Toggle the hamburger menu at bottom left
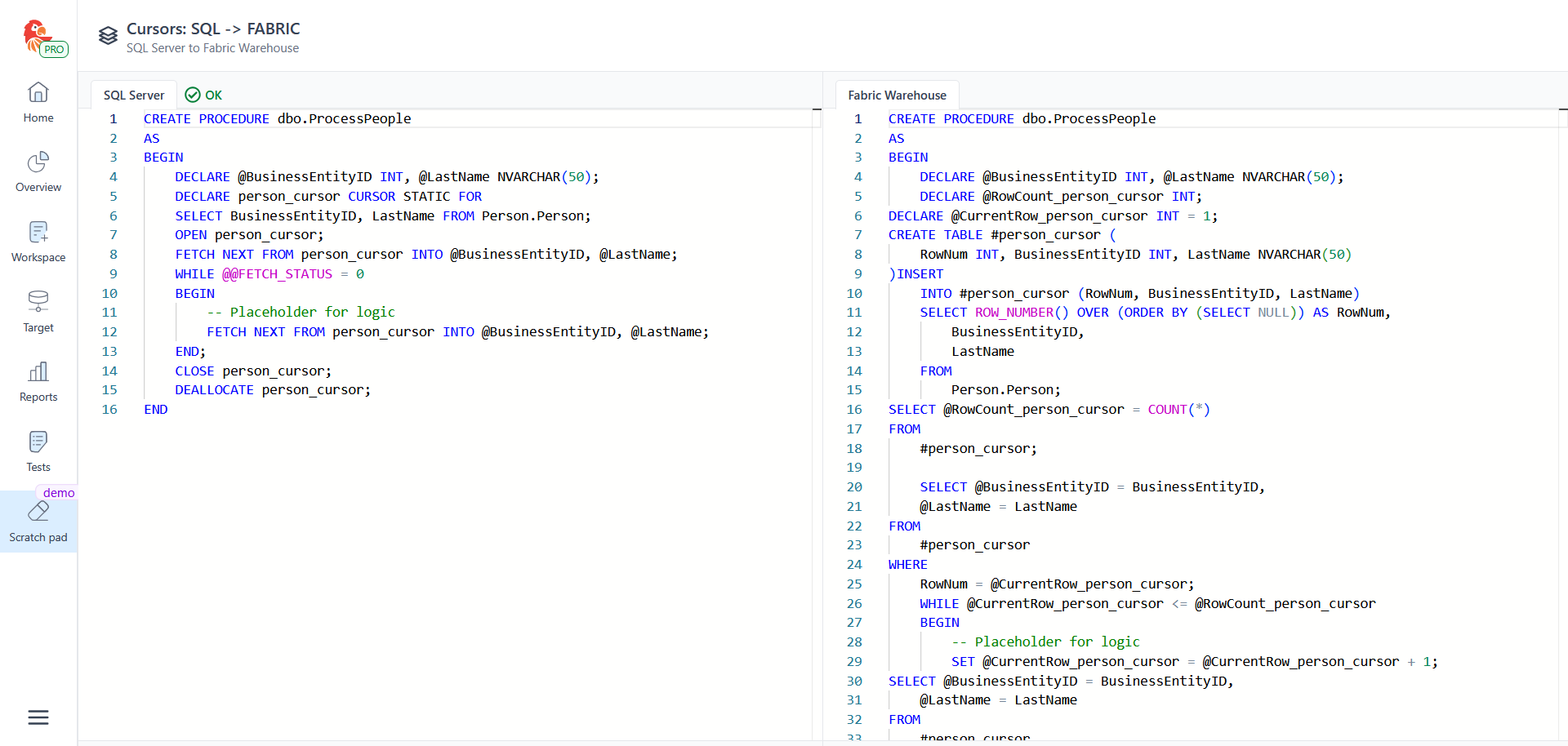The height and width of the screenshot is (746, 1568). click(x=38, y=717)
